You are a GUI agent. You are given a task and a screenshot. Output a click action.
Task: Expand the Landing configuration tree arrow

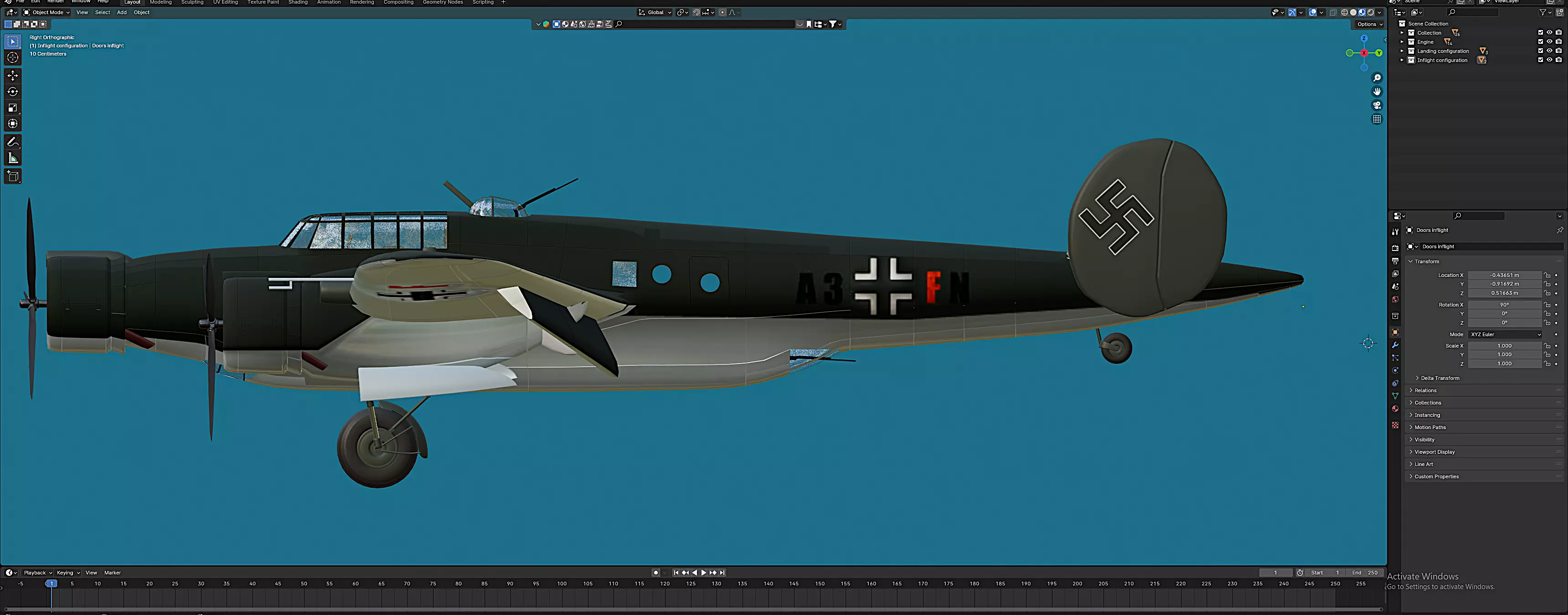click(1402, 51)
